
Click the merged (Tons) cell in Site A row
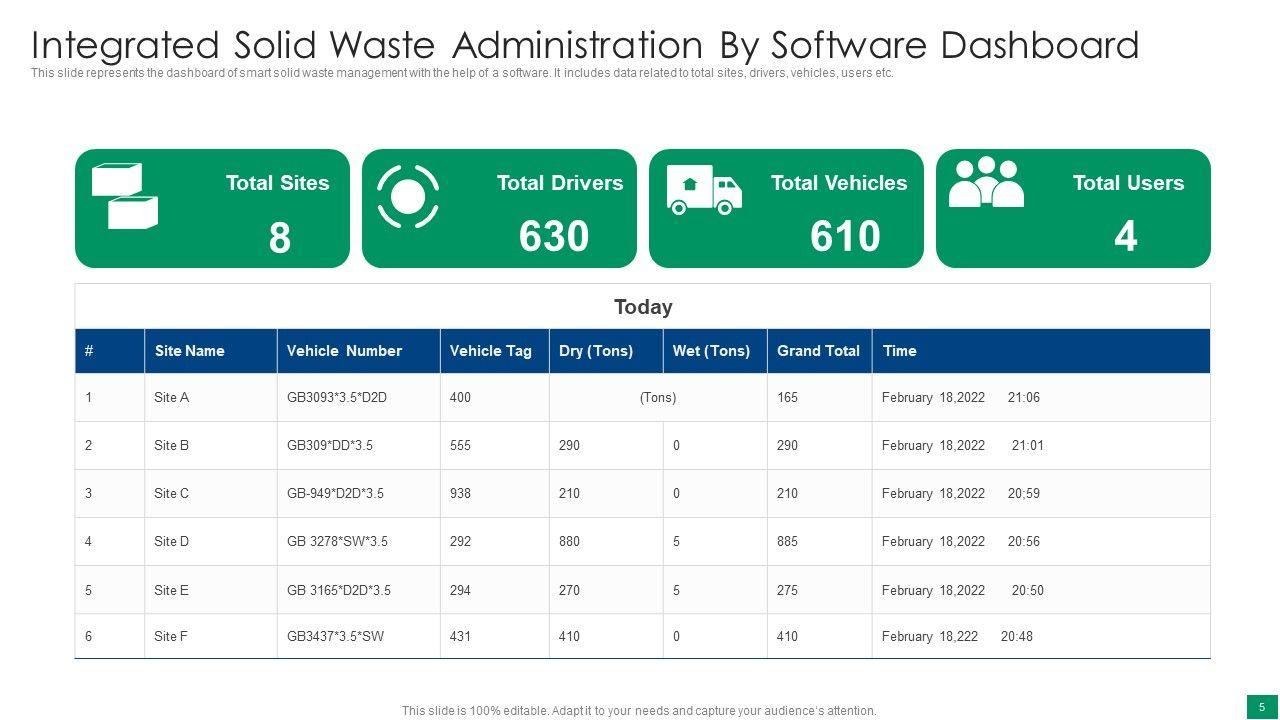pyautogui.click(x=658, y=398)
